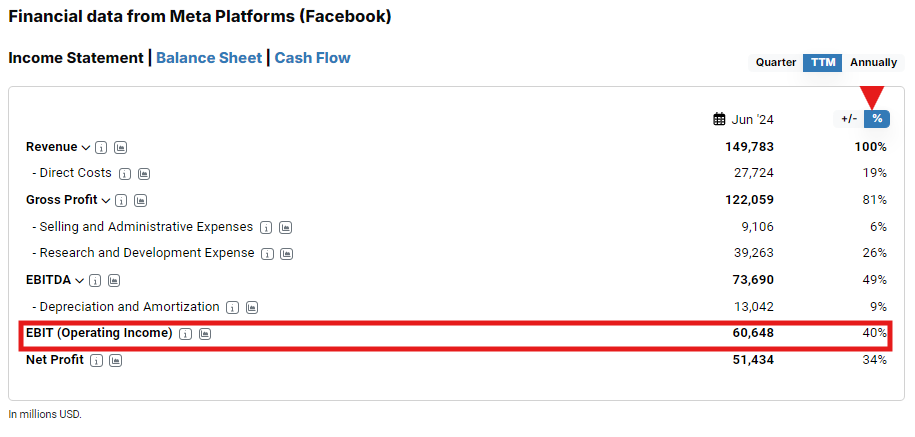Select the TTM period button
Image resolution: width=915 pixels, height=437 pixels.
[823, 62]
